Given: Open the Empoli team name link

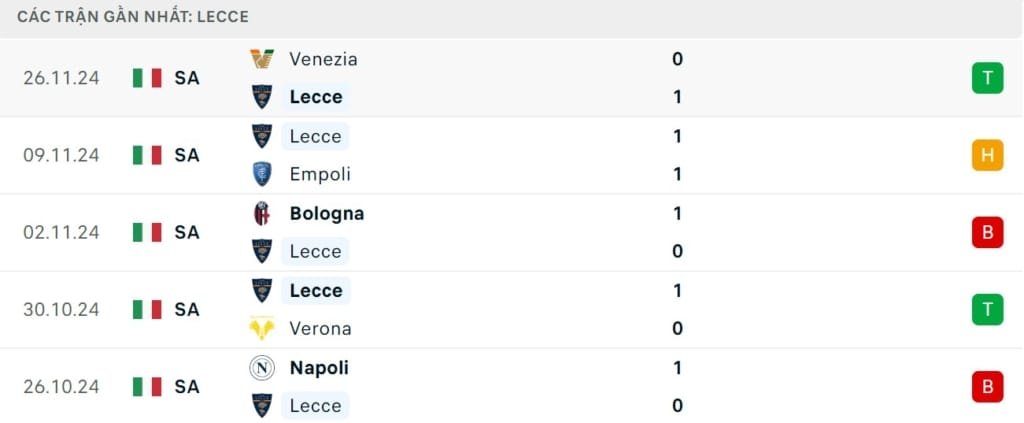Looking at the screenshot, I should pyautogui.click(x=320, y=174).
